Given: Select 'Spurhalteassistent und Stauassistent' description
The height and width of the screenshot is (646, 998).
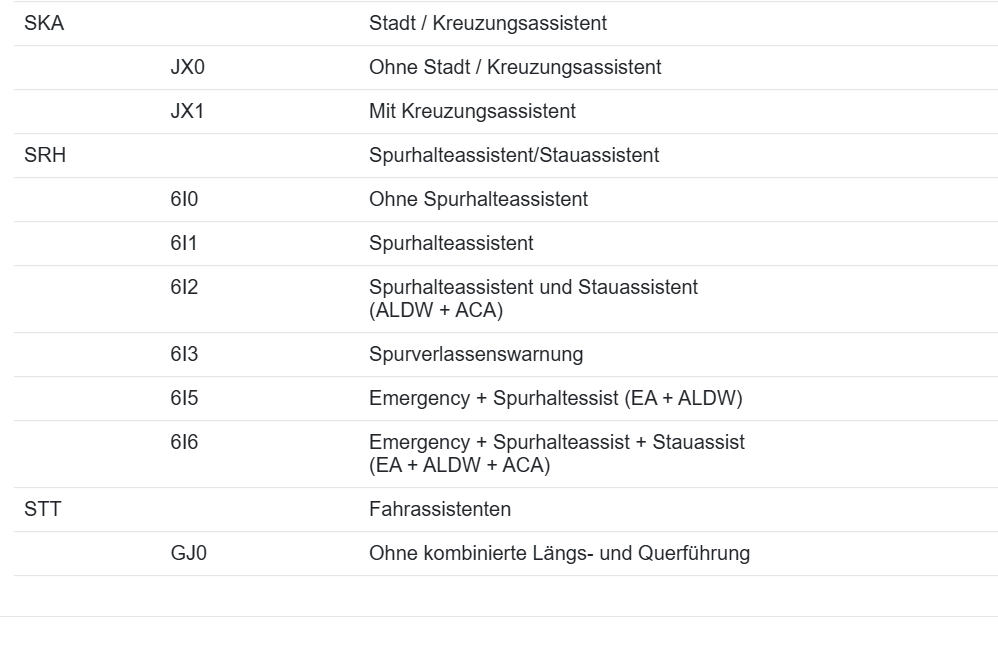Looking at the screenshot, I should pos(533,288).
